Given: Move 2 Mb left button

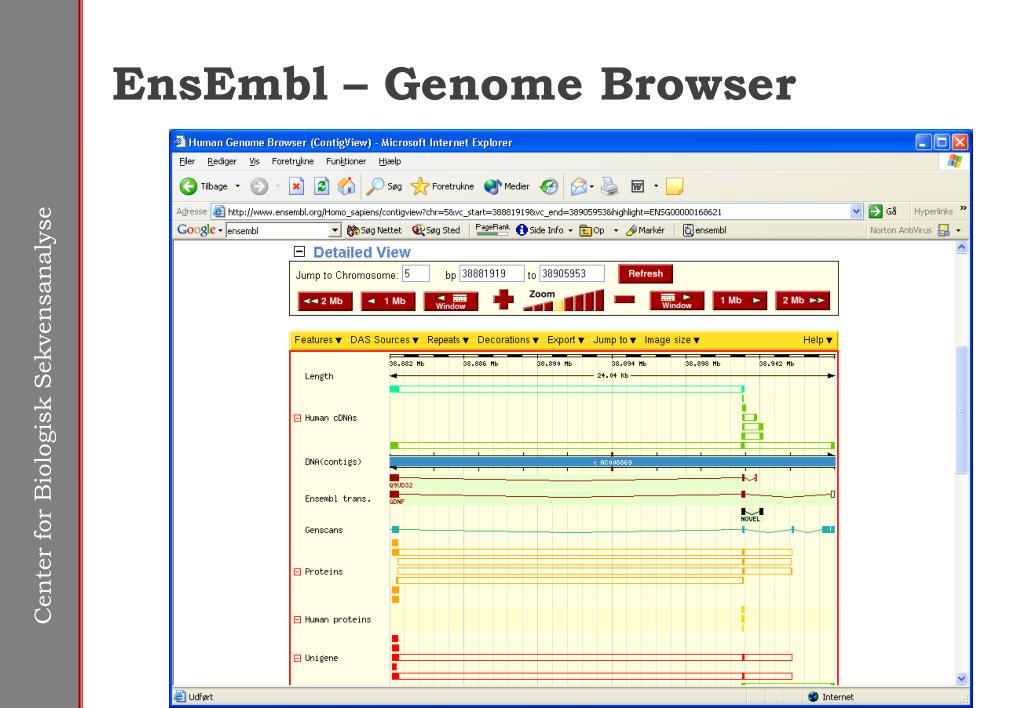Looking at the screenshot, I should tap(324, 301).
